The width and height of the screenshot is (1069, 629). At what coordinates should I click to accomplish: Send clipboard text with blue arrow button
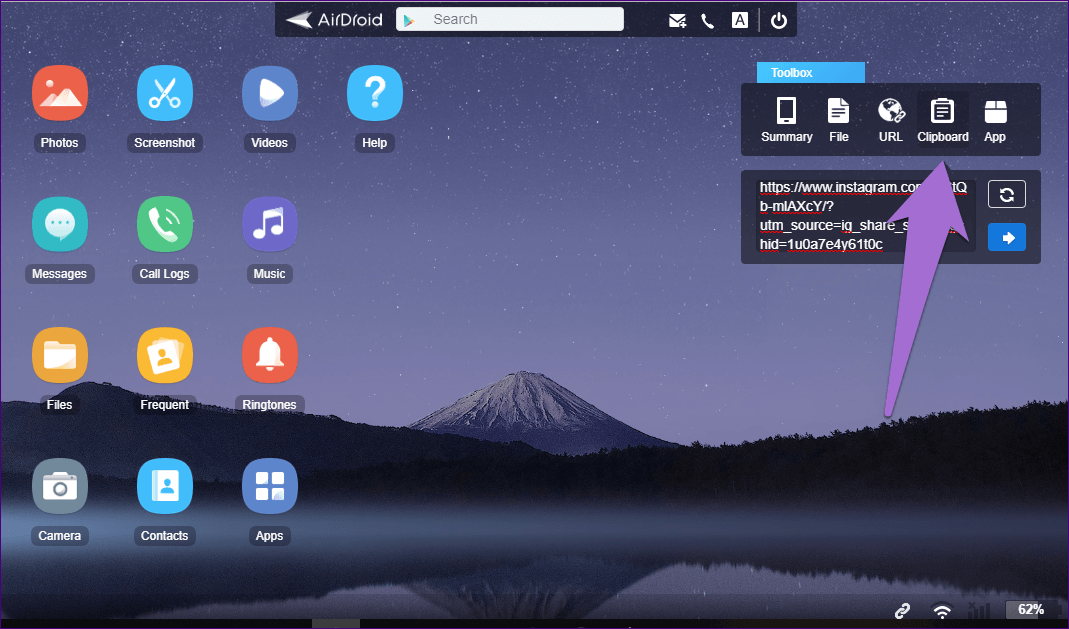1006,238
